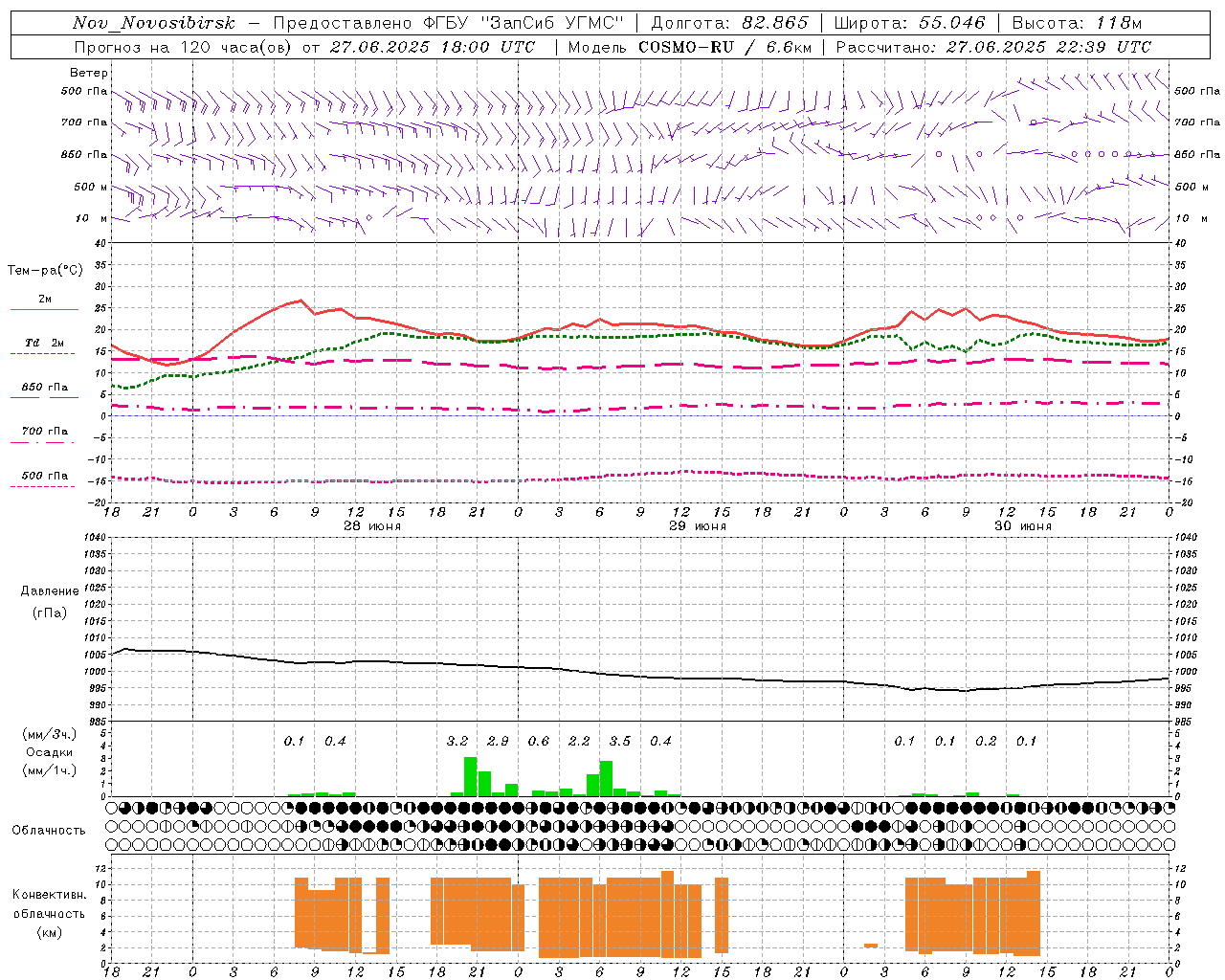Select the (мм/1ч.) unit label
The width and height of the screenshot is (1225, 980).
[x=49, y=770]
